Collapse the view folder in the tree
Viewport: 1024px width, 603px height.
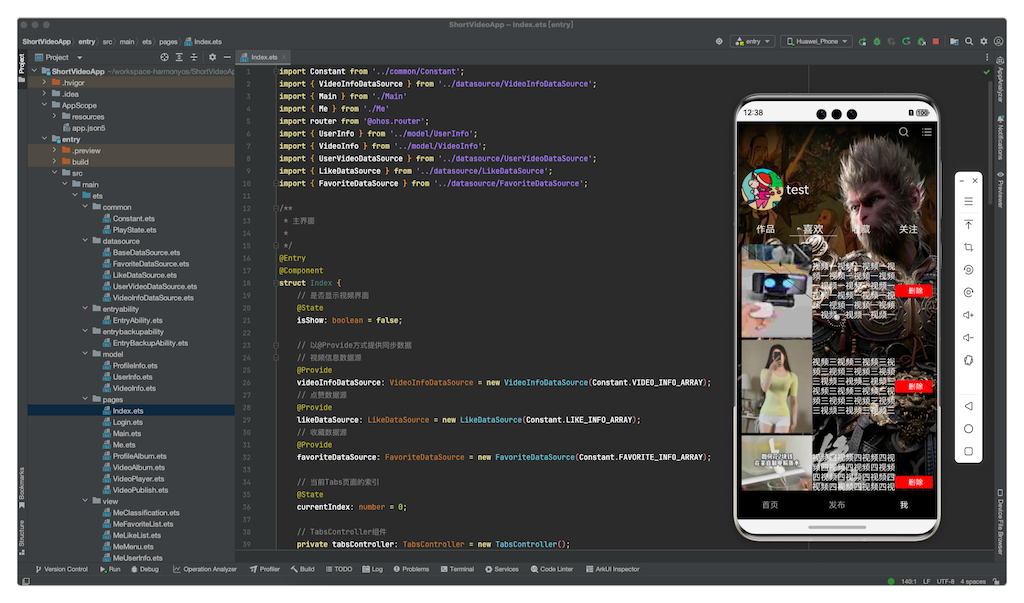[85, 501]
